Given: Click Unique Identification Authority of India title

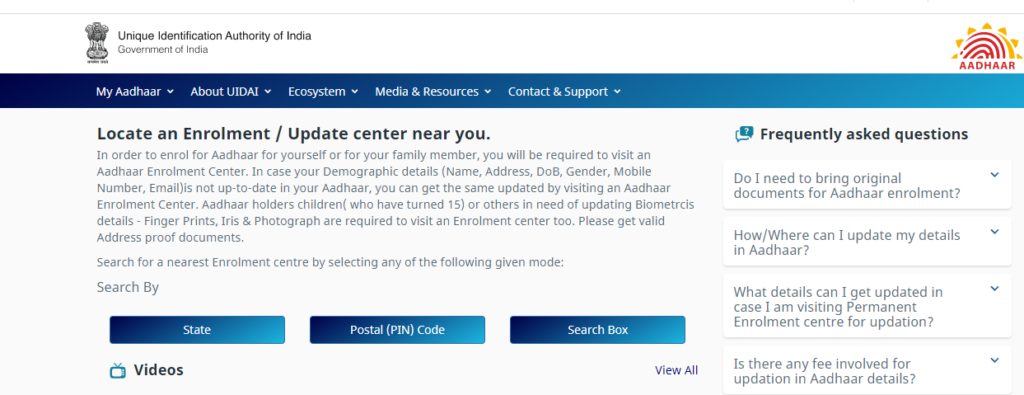Looking at the screenshot, I should point(214,36).
